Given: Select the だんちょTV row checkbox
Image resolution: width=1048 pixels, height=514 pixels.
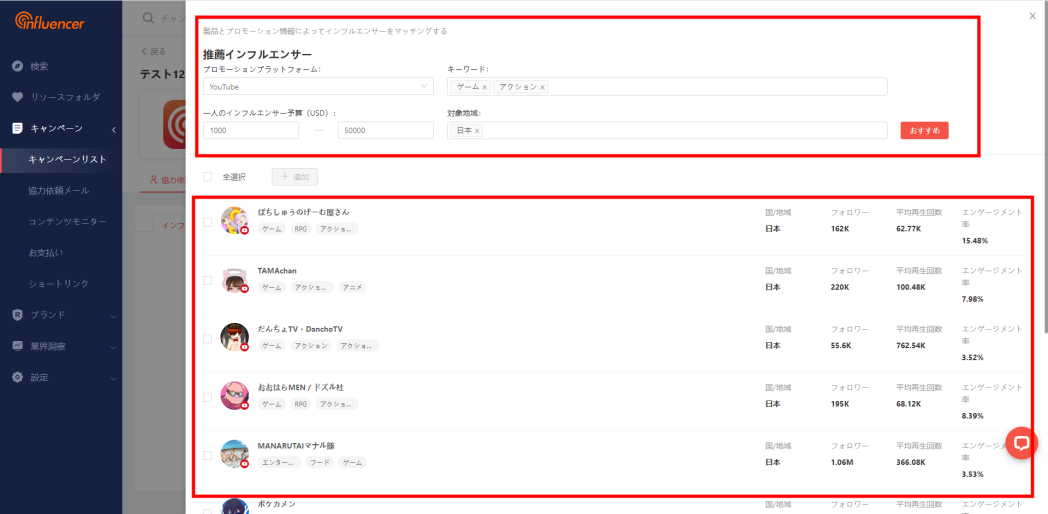Looking at the screenshot, I should pyautogui.click(x=207, y=339).
